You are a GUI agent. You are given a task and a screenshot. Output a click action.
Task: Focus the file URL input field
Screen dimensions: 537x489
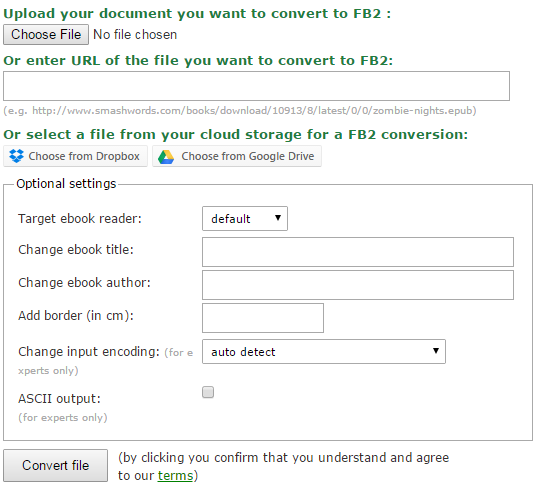257,86
